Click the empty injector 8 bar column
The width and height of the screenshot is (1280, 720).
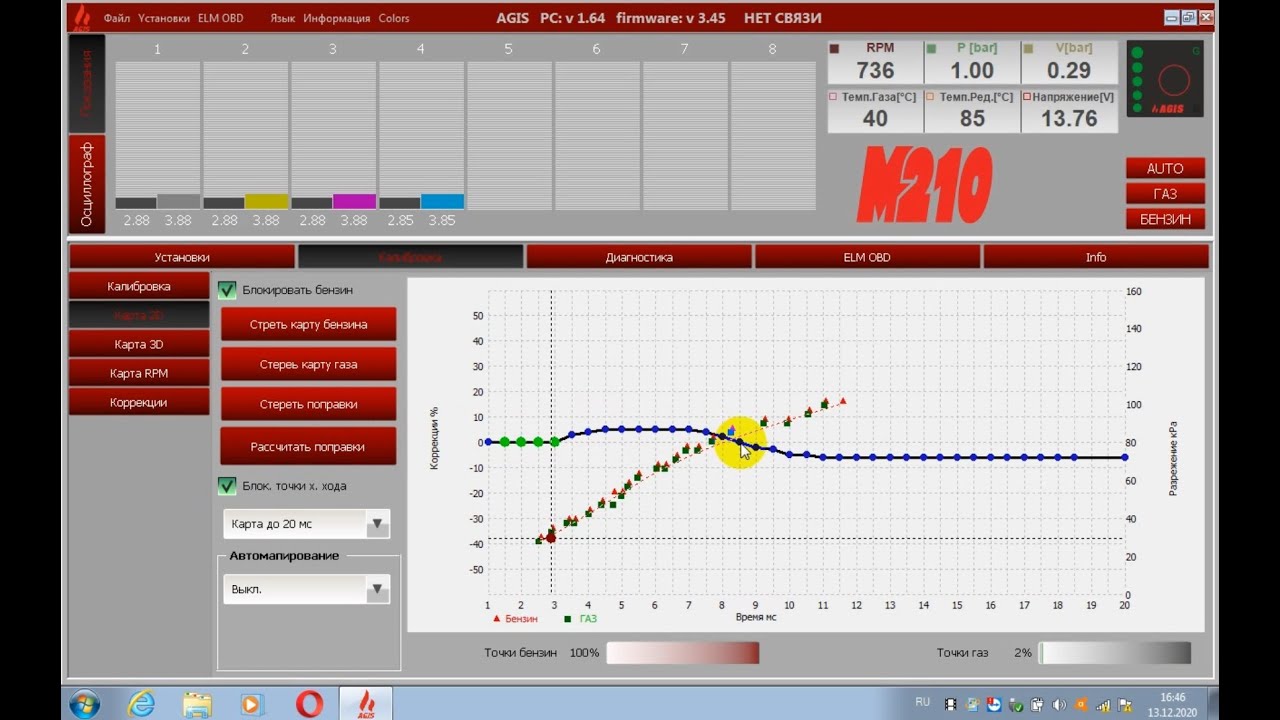pos(773,135)
